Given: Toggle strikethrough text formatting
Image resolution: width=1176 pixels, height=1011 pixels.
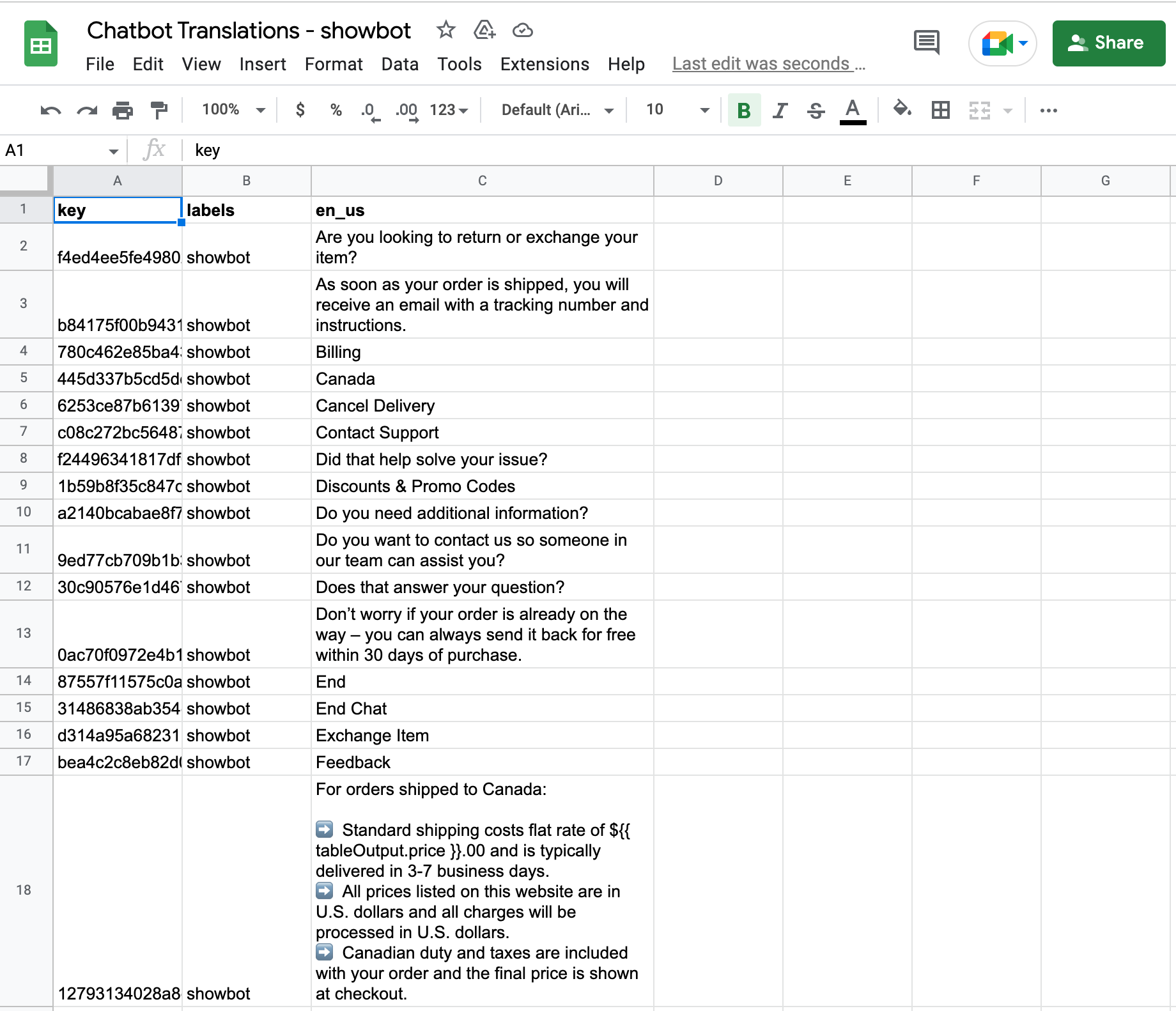Looking at the screenshot, I should tap(816, 111).
